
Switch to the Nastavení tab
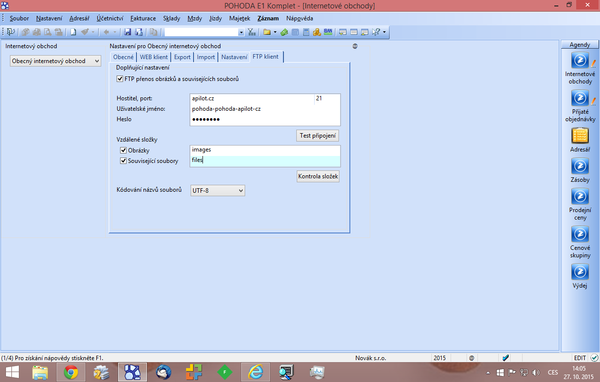pos(234,57)
